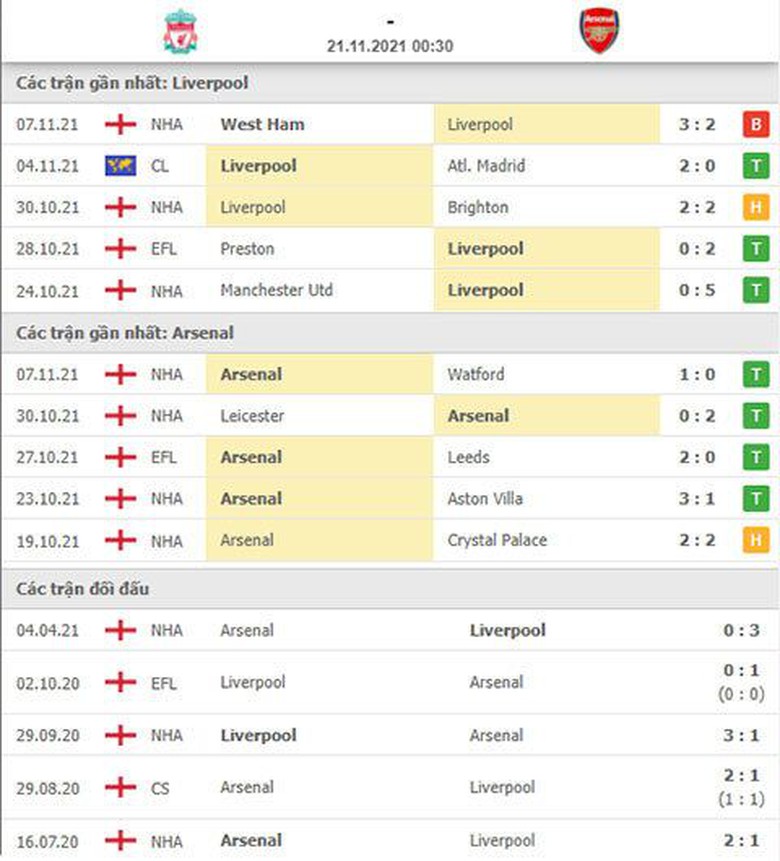Click orange H badge for Crystal Palace match
Image resolution: width=780 pixels, height=861 pixels.
755,541
